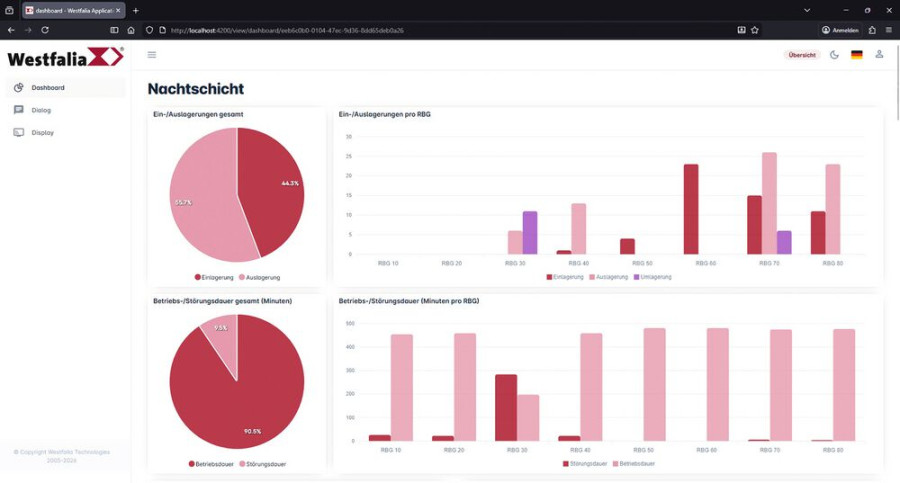Click the RBG 10 label in lower bar chart
Viewport: 900px width, 483px height.
coord(391,450)
